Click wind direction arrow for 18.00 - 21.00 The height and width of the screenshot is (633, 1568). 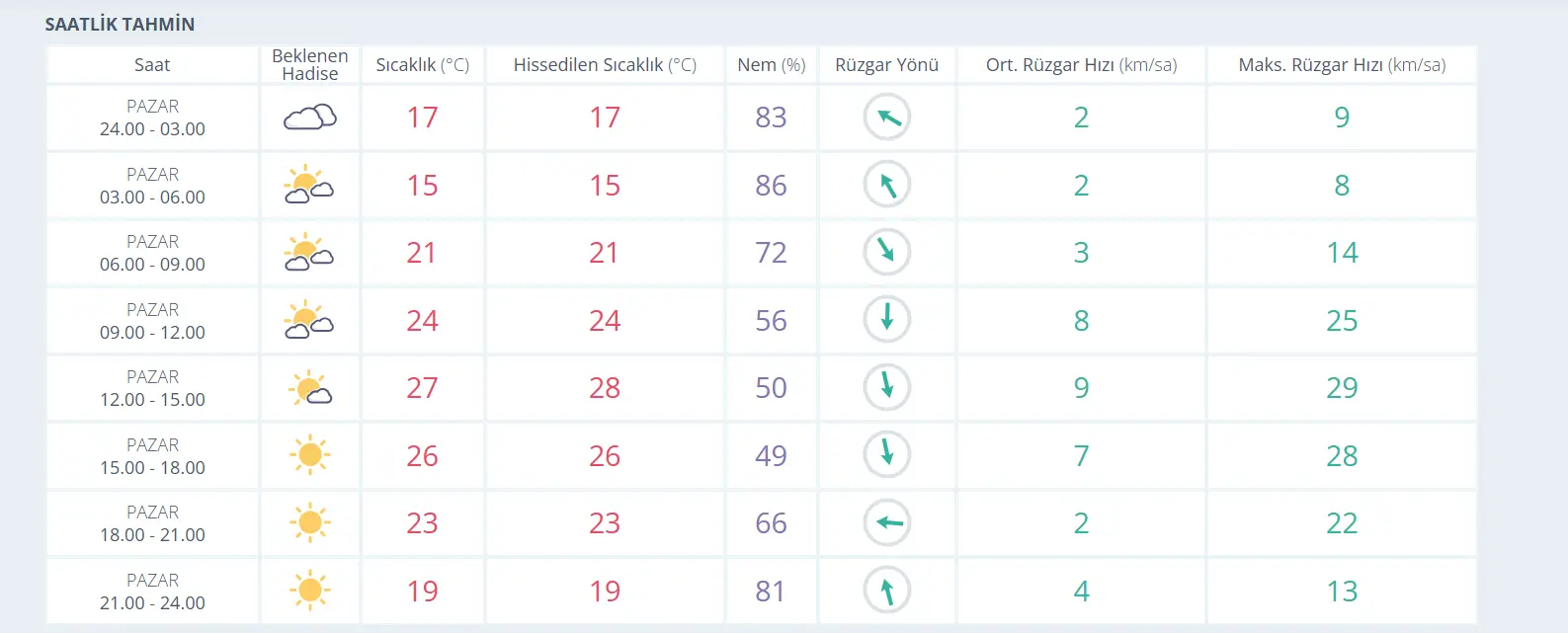tap(887, 522)
